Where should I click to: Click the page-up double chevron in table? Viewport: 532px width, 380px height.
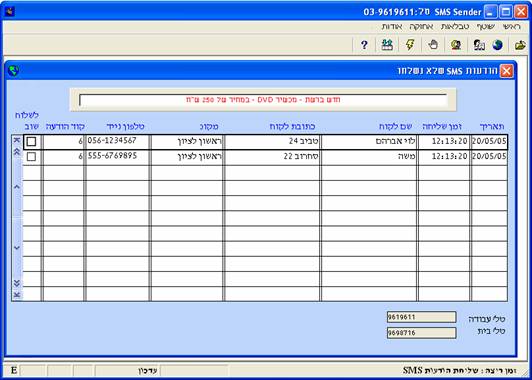pos(17,153)
